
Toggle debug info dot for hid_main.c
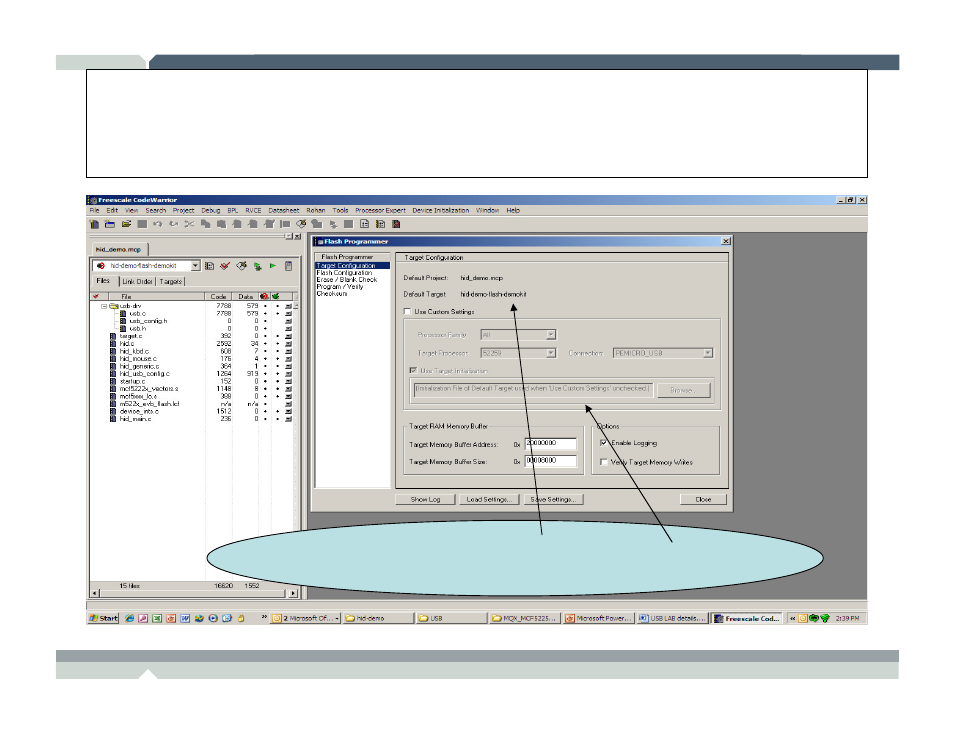click(277, 419)
